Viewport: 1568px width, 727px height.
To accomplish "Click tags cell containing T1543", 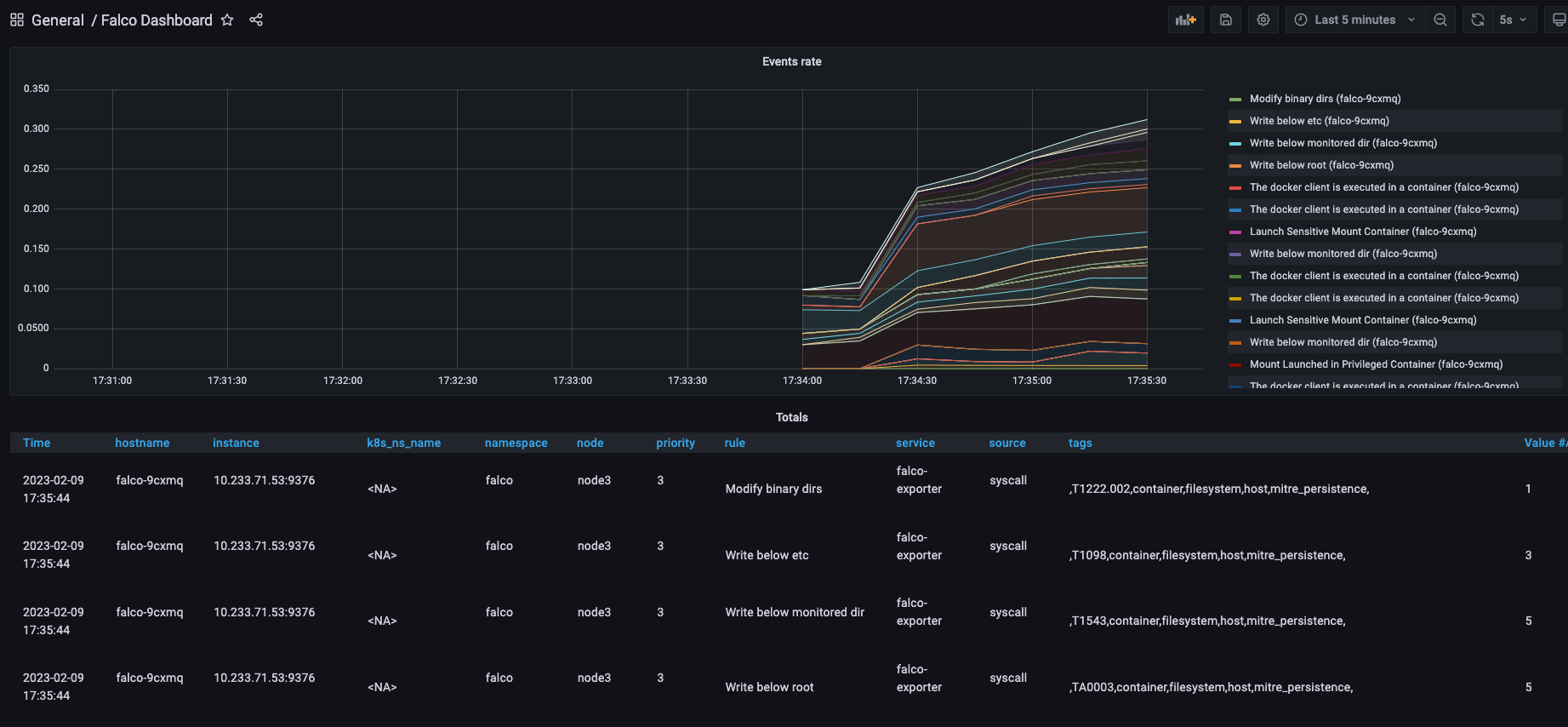I will point(1207,621).
